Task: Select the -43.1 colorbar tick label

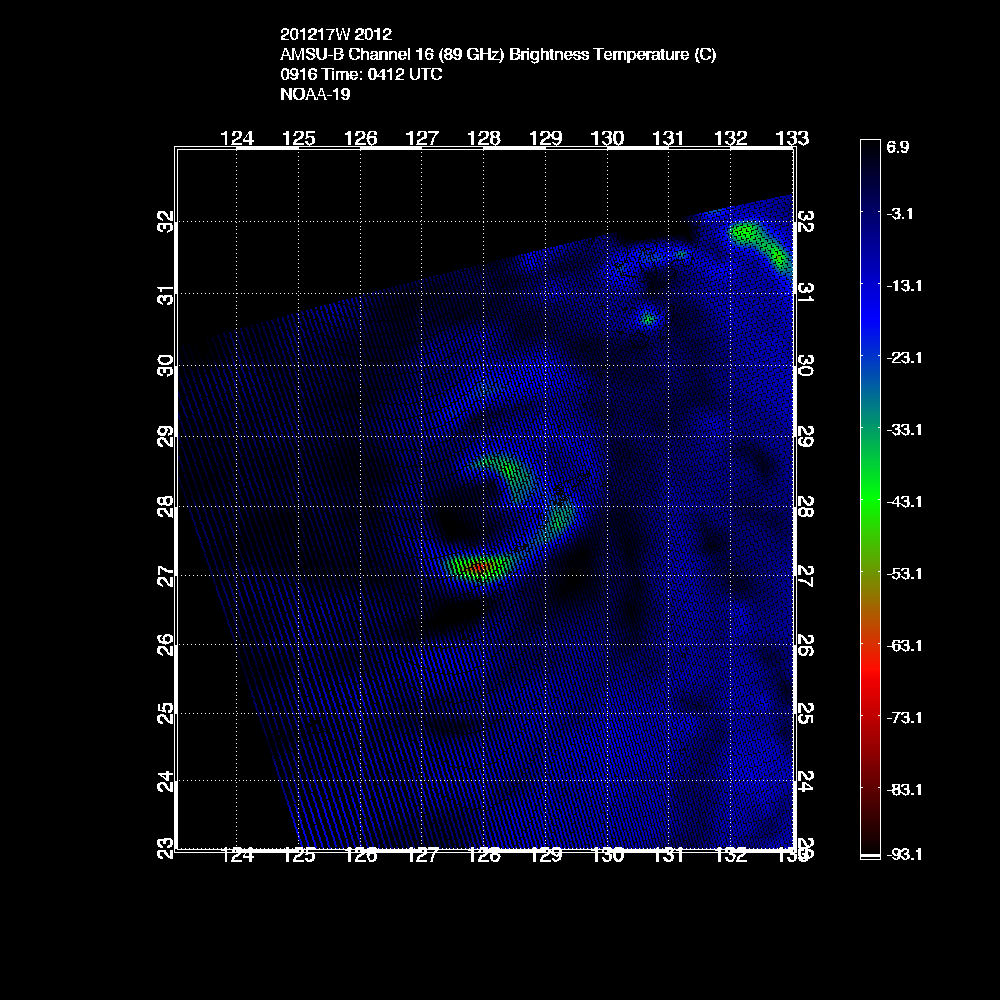Action: (903, 501)
